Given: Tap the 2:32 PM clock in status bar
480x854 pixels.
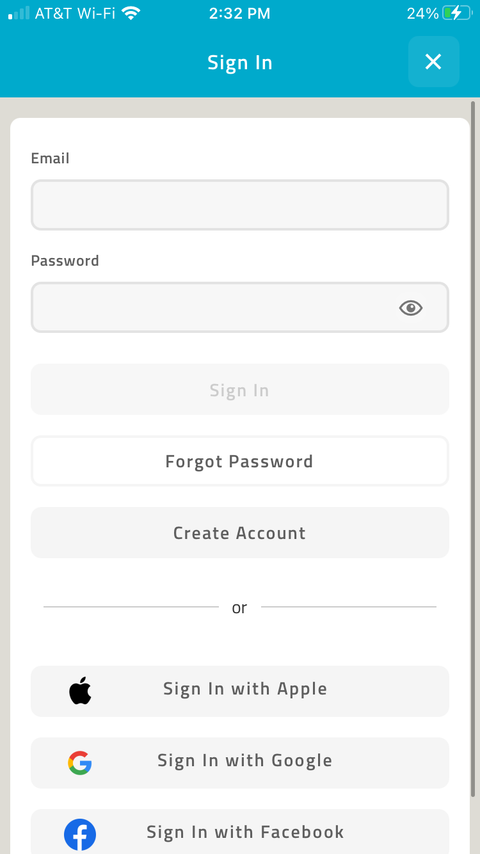Looking at the screenshot, I should click(240, 14).
